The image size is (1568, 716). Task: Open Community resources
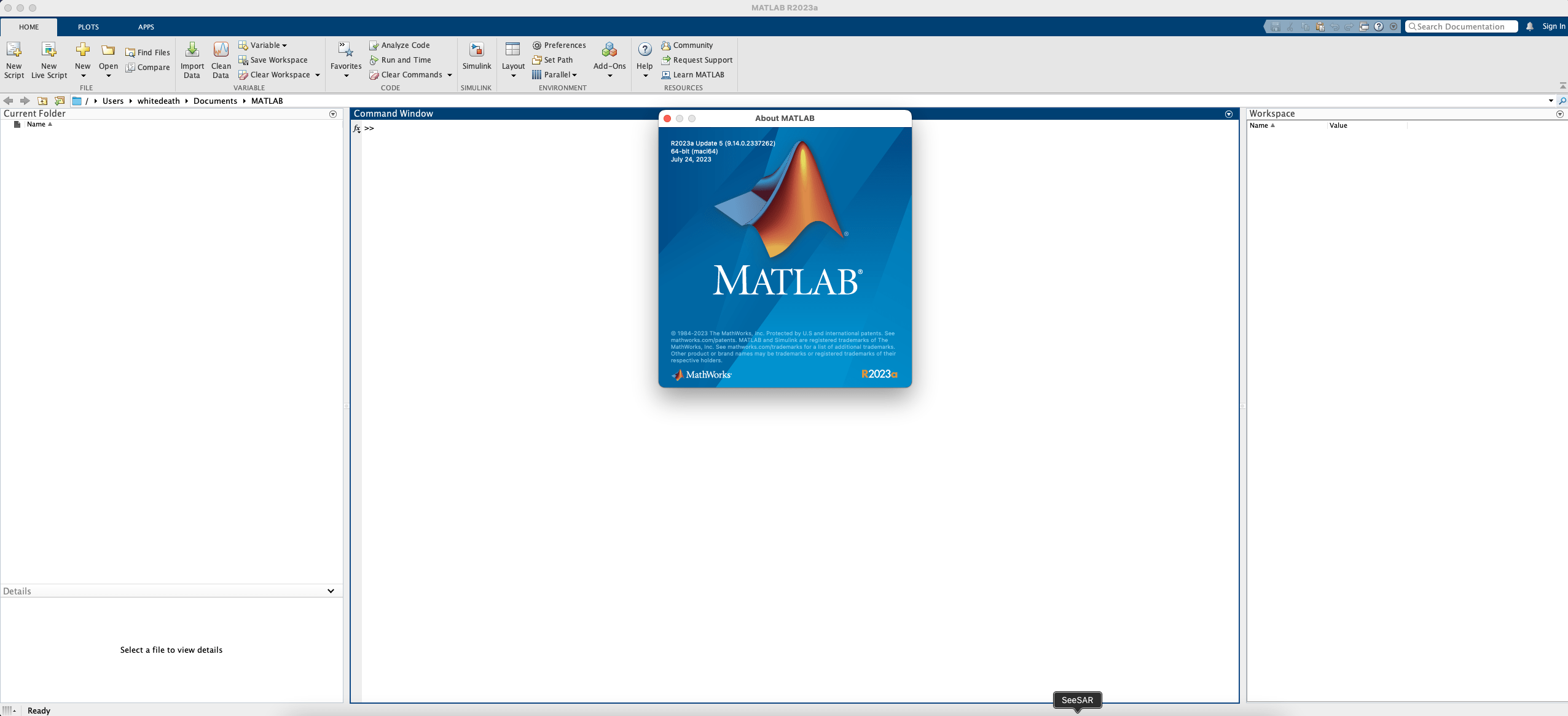pos(687,45)
